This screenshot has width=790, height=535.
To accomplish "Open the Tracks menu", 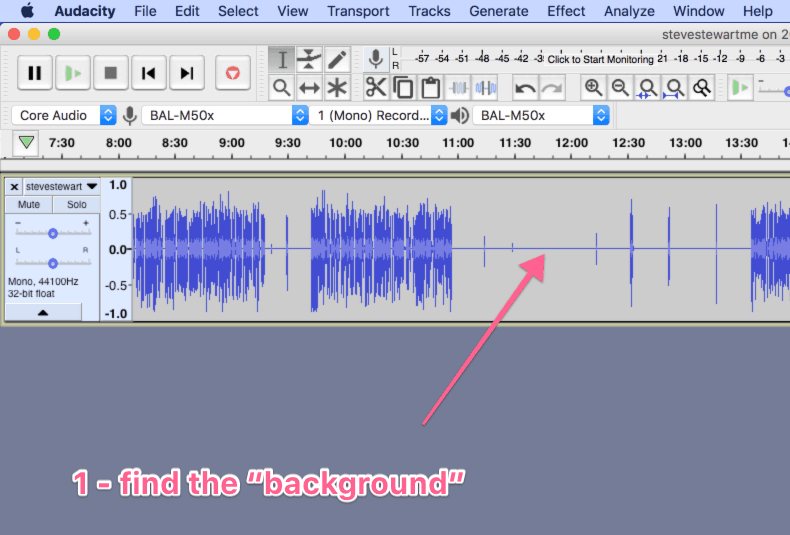I will pyautogui.click(x=429, y=11).
